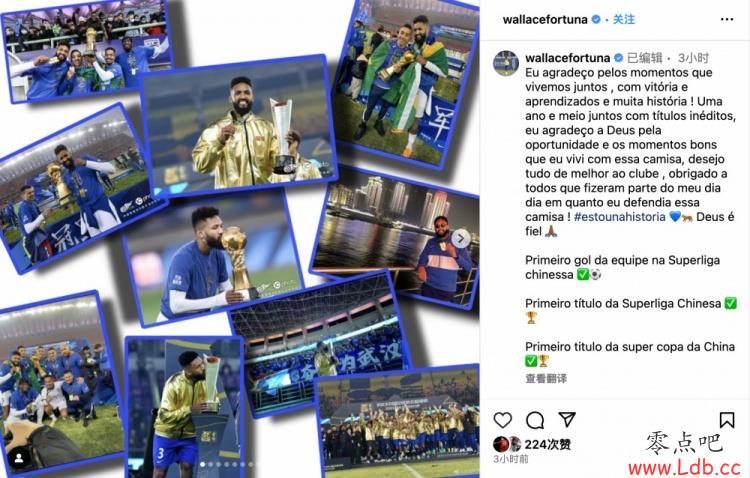The image size is (750, 478).
Task: Open the #estounahistoria hashtag
Action: pos(619,216)
